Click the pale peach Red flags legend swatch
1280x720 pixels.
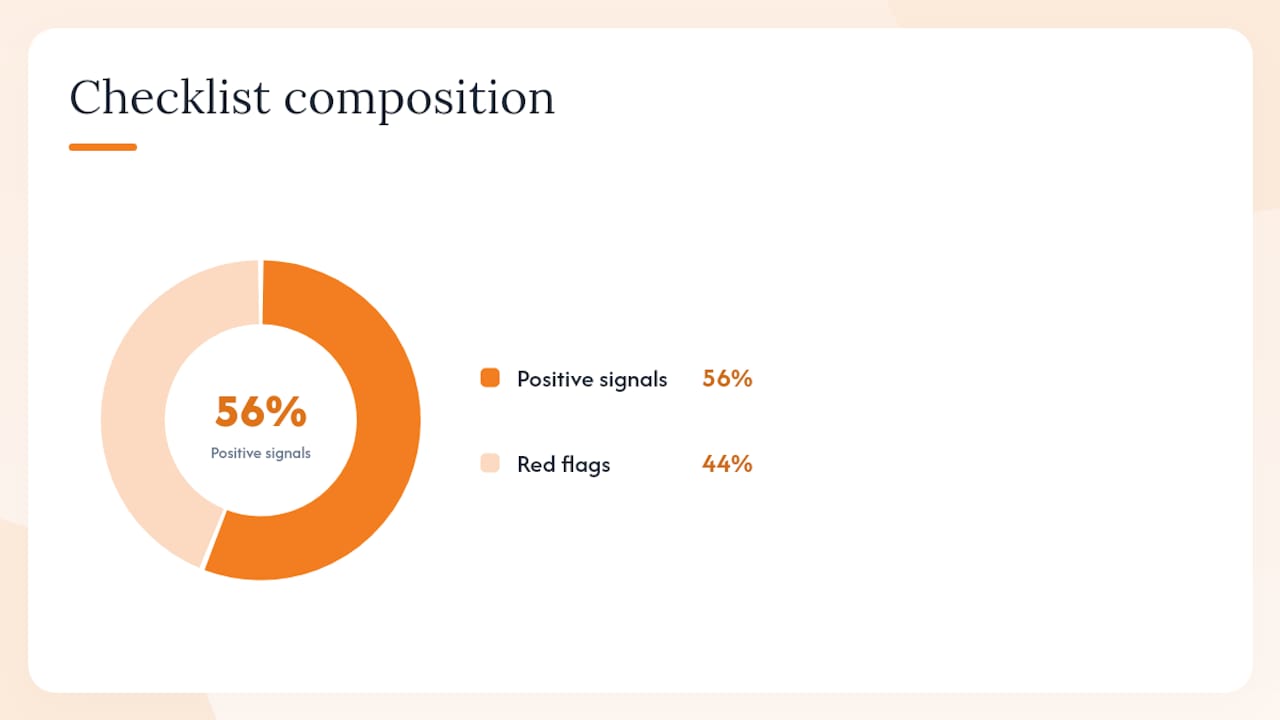[x=490, y=463]
